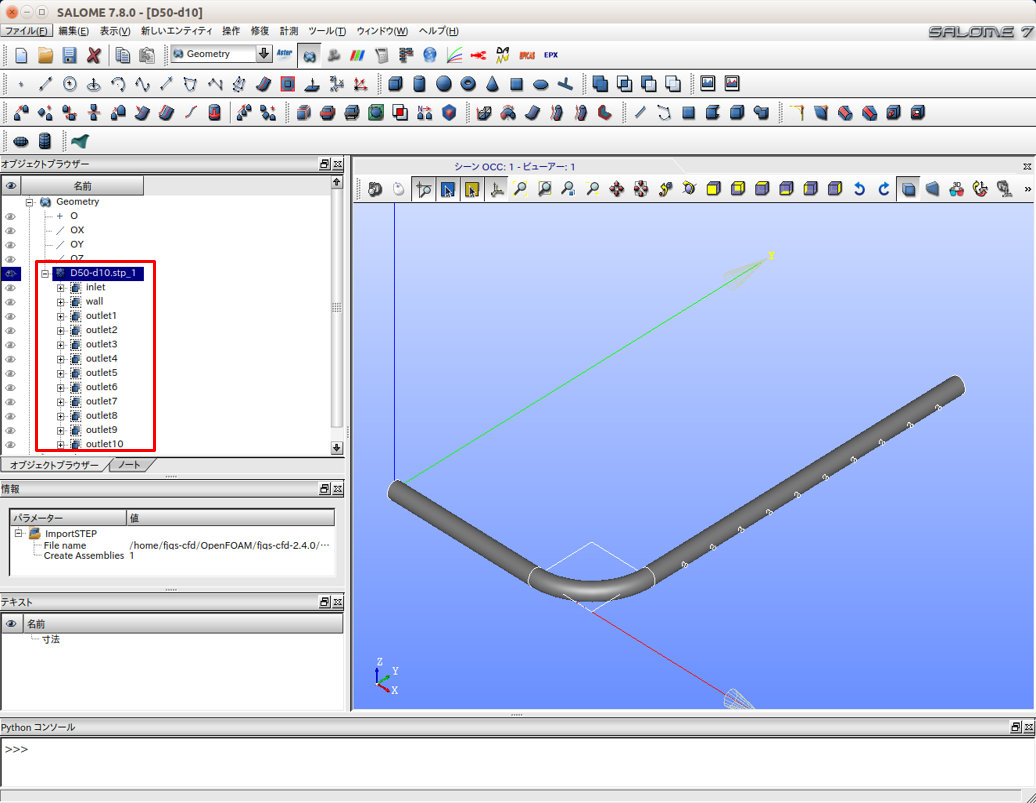Hide the D50-d10.stp_1 object via eye icon
Image resolution: width=1036 pixels, height=803 pixels.
point(11,273)
